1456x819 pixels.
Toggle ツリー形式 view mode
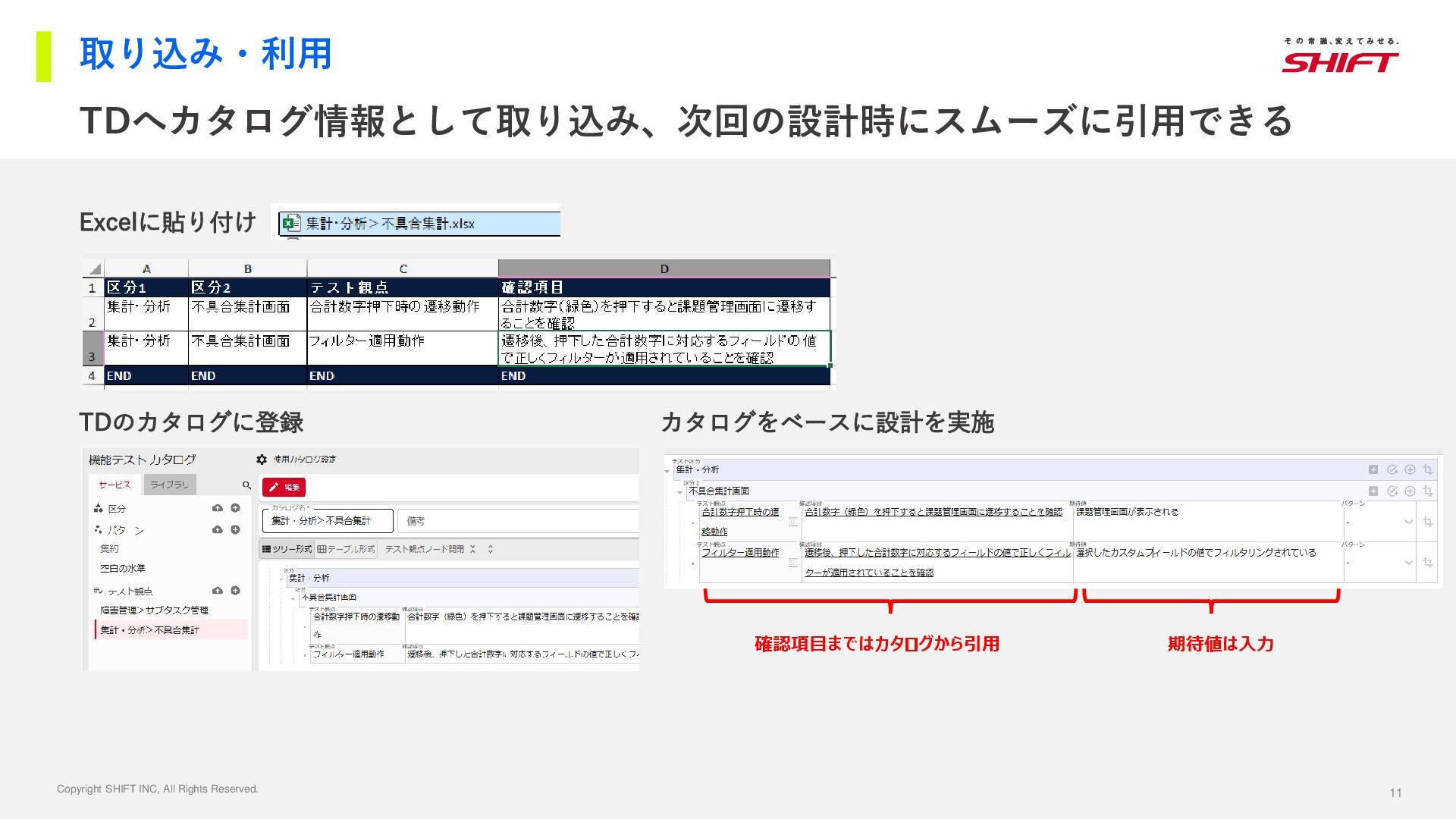point(287,549)
